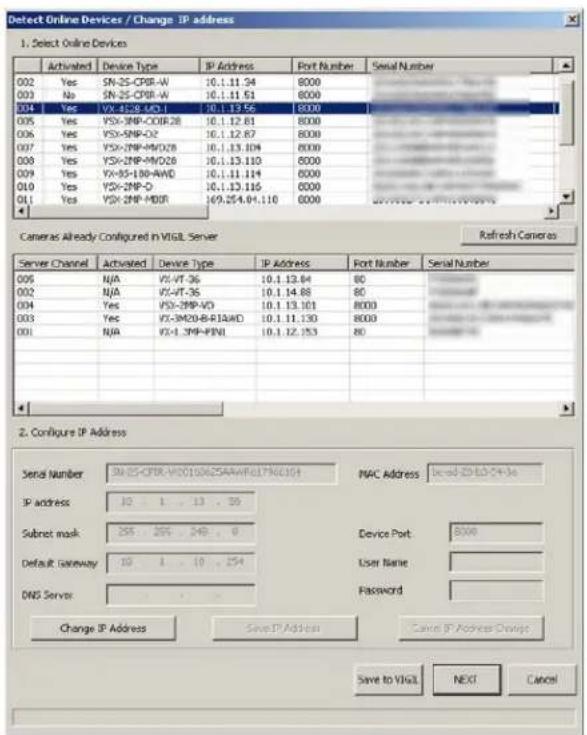Click the User Name field
Screen dimensions: 587x735
pos(497,562)
